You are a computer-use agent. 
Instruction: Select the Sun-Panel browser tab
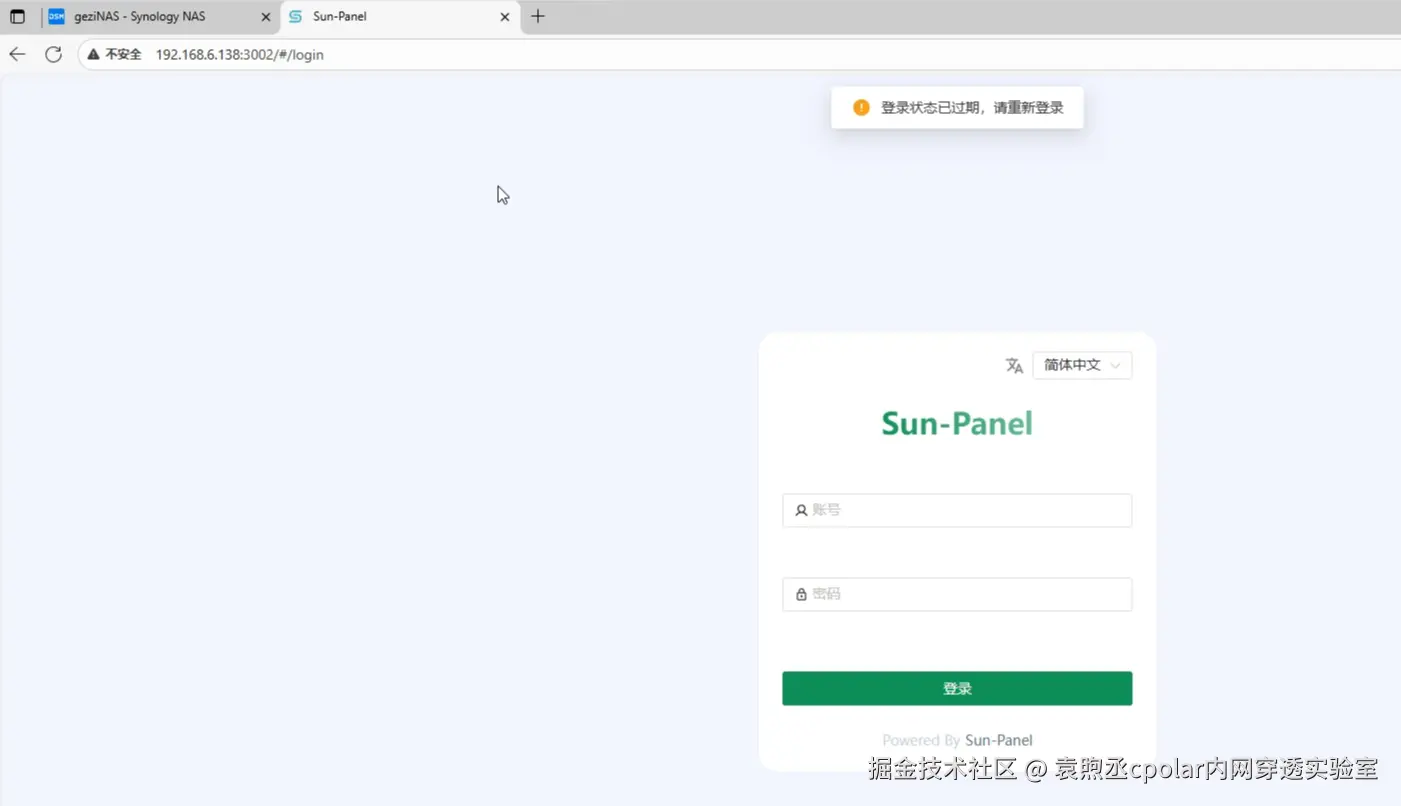click(x=400, y=17)
